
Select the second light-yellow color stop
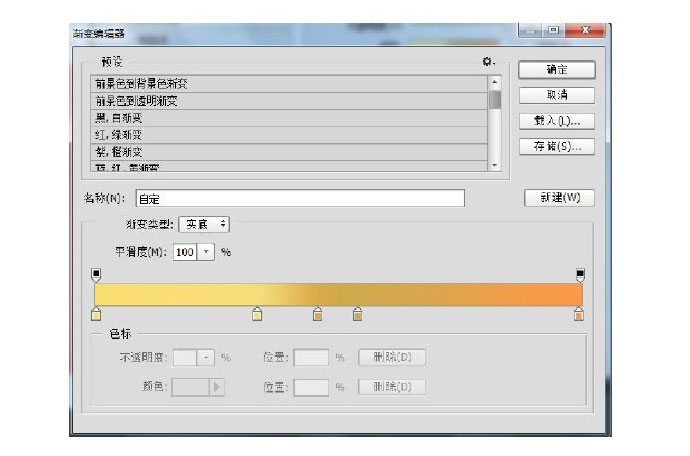257,314
